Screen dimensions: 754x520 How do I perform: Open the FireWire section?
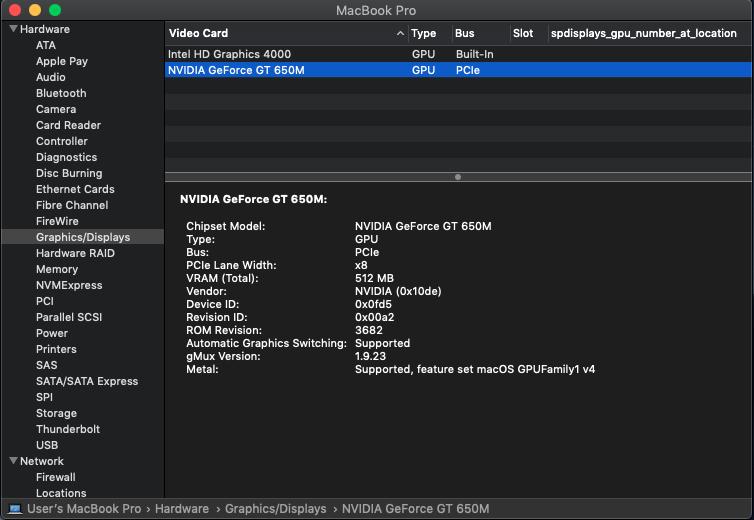[57, 221]
